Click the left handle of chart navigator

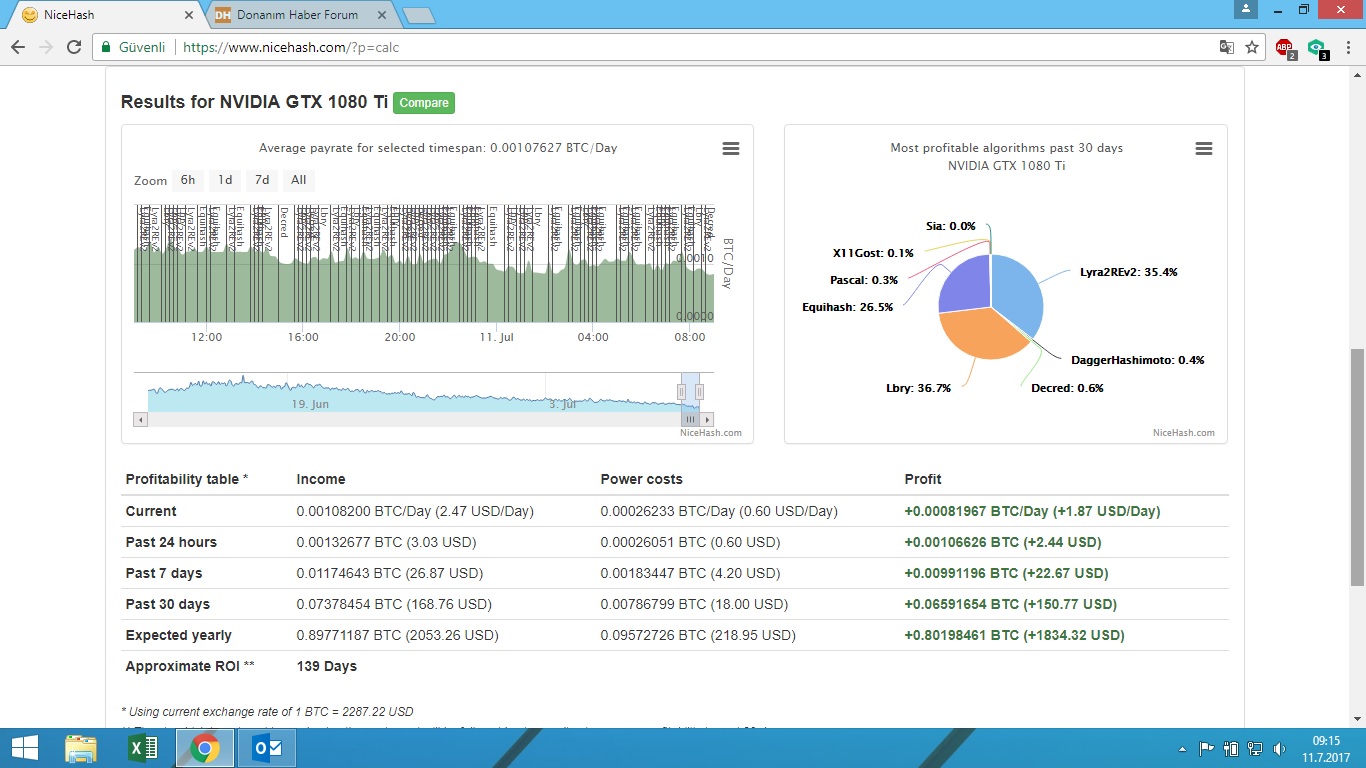pos(684,392)
